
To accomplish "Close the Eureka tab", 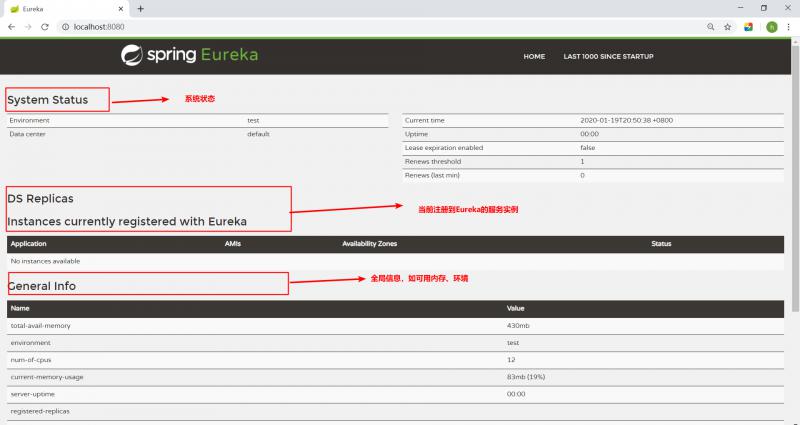I will click(121, 9).
